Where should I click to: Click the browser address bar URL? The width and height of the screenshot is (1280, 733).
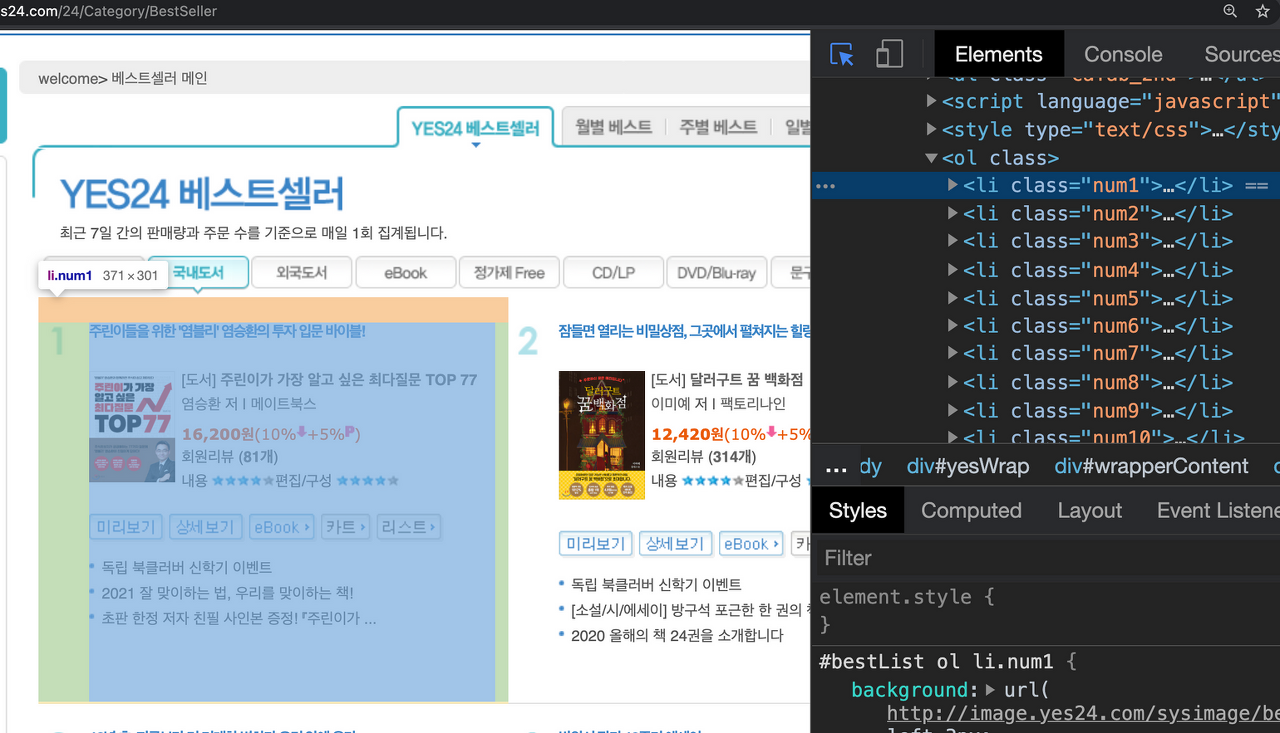pyautogui.click(x=108, y=11)
